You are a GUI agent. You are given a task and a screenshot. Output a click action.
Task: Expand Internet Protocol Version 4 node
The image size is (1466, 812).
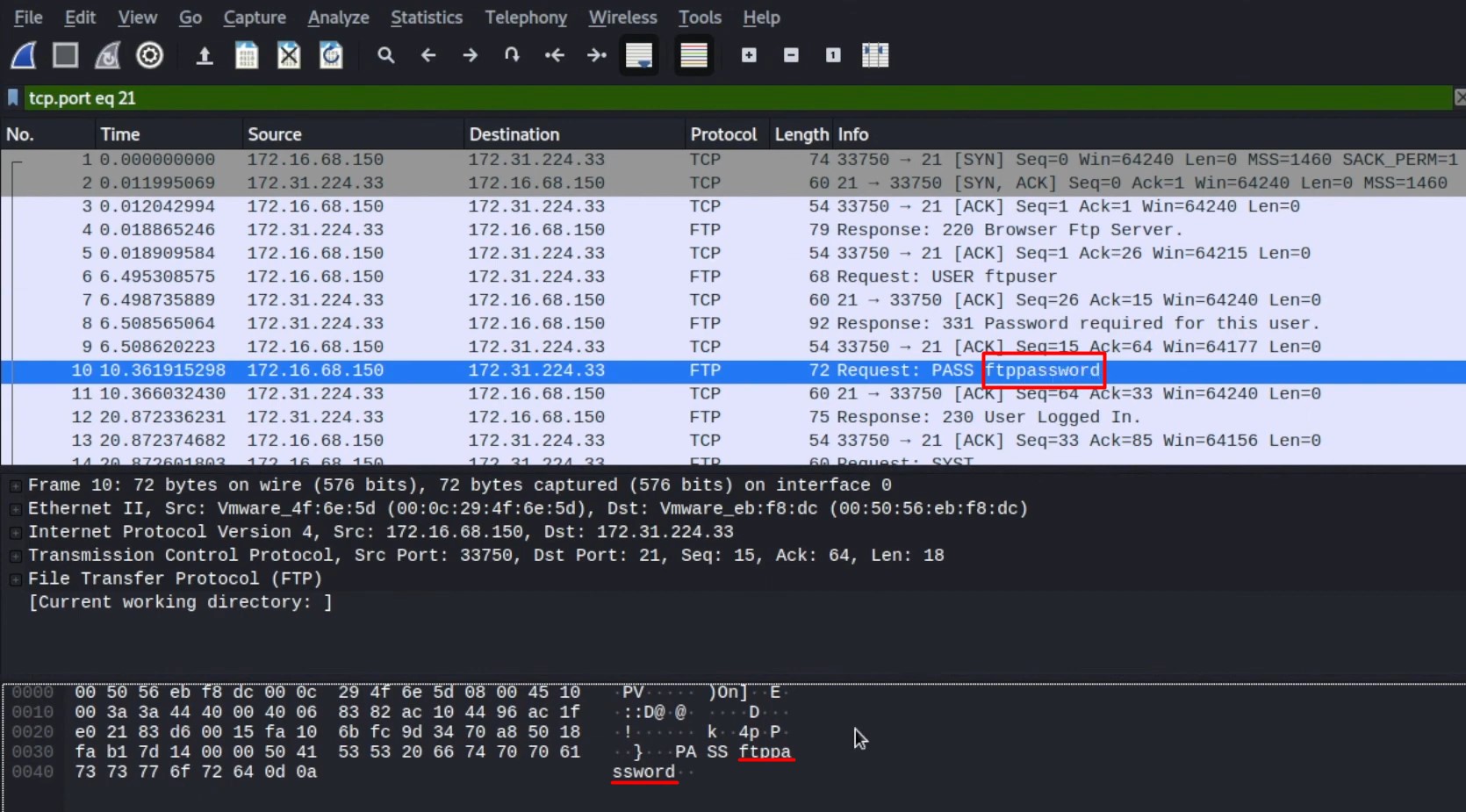pos(15,533)
